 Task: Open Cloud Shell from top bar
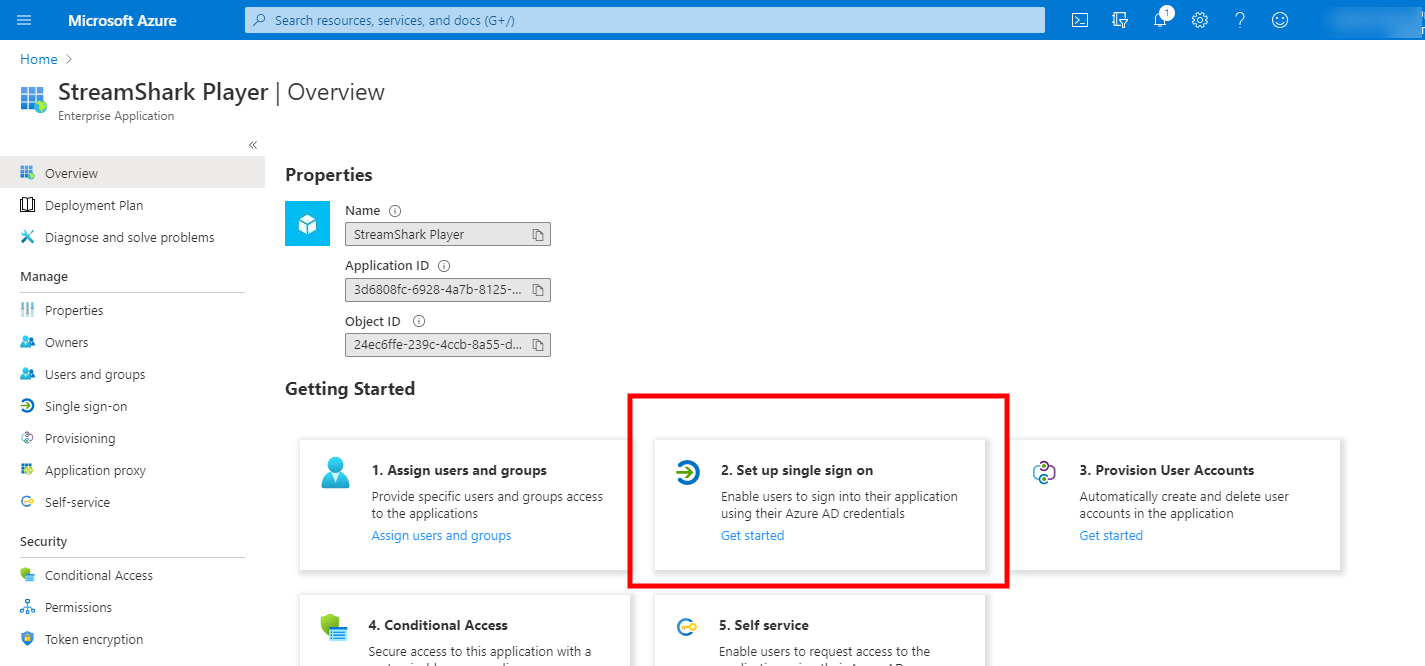pyautogui.click(x=1080, y=20)
